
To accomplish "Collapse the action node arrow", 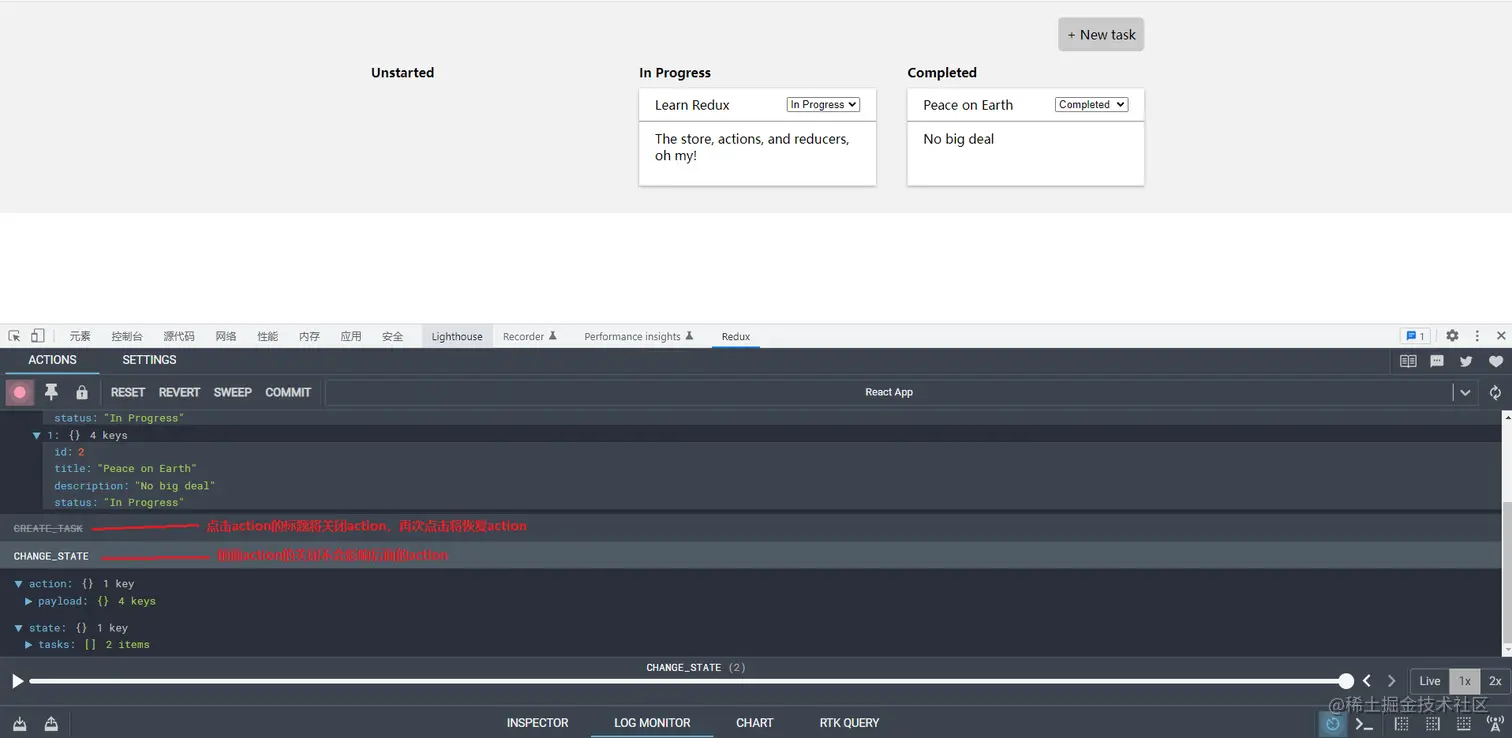I will 19,584.
